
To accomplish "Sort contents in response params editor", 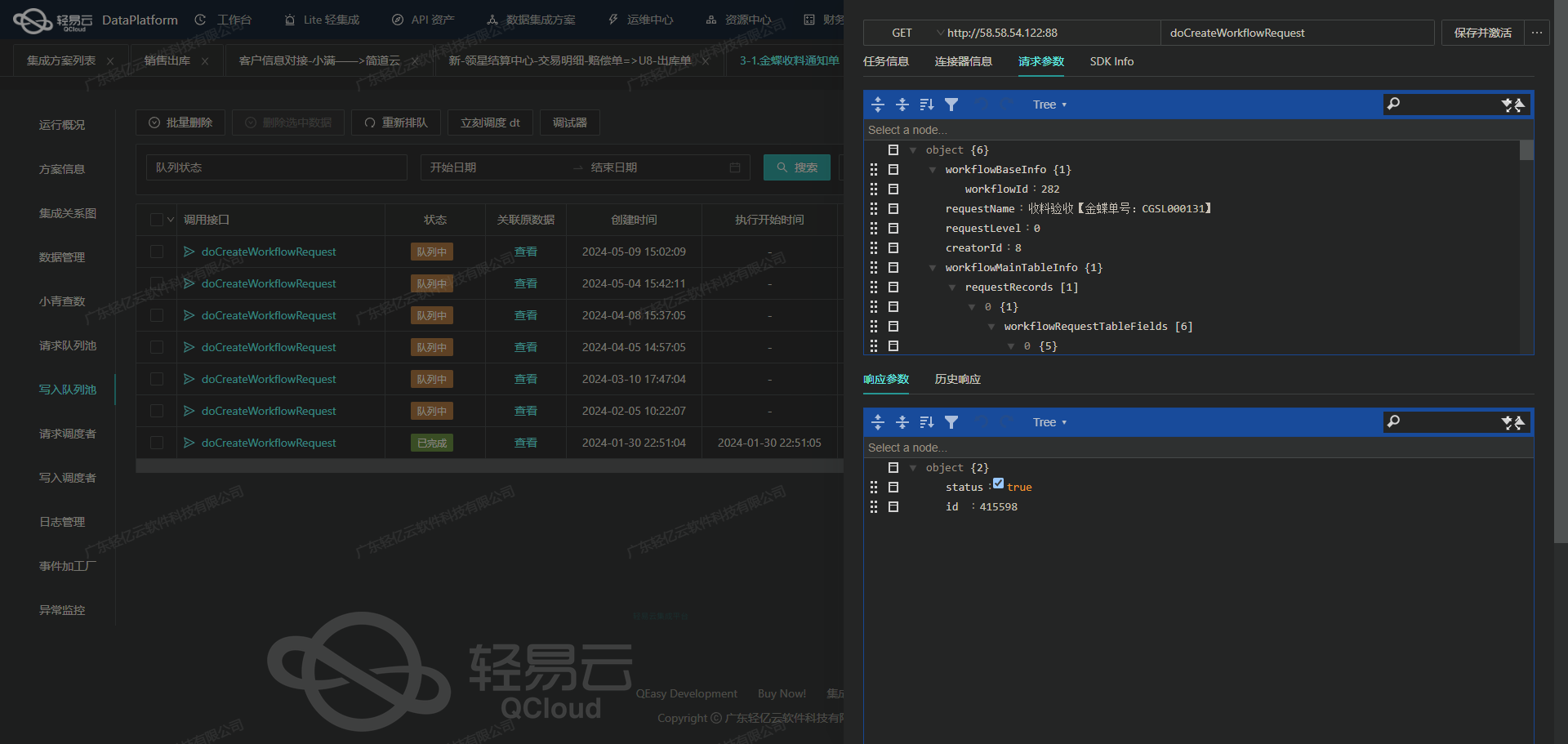I will (927, 422).
